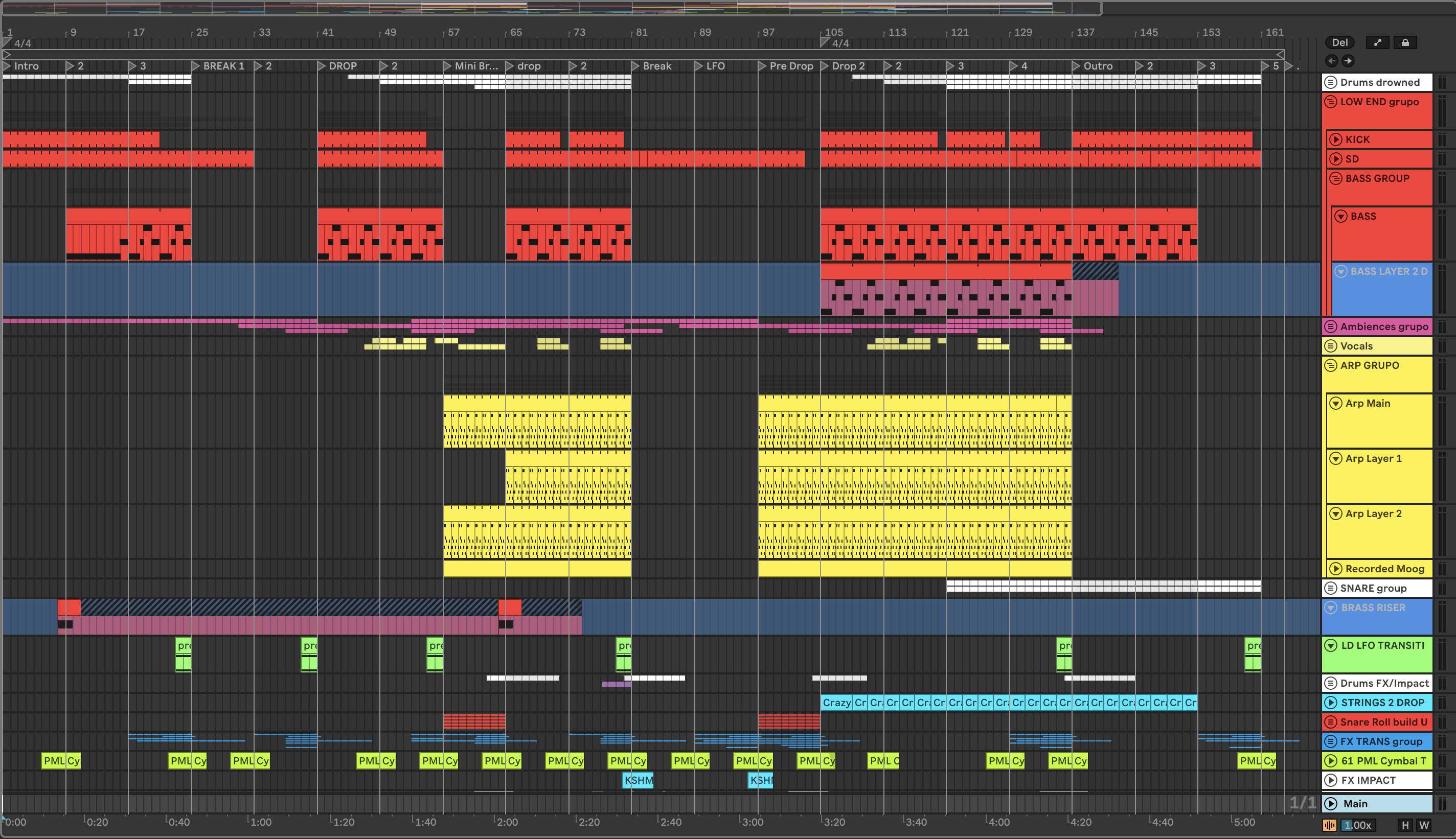The width and height of the screenshot is (1456, 839).
Task: Unfold the Drums drowned group
Action: pyautogui.click(x=1330, y=82)
